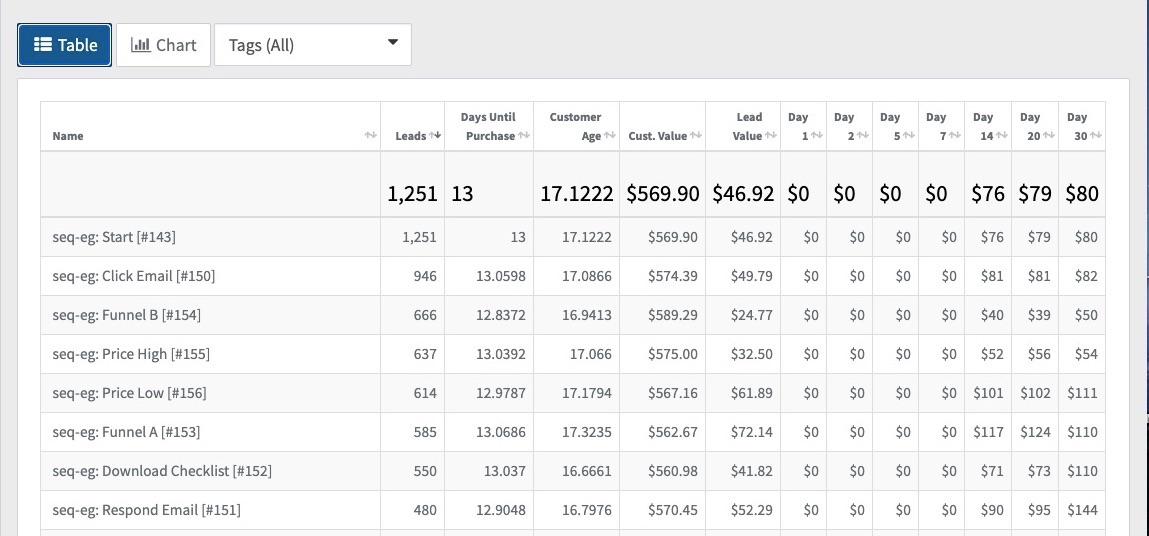Click lead value $24.77 for Funnel B
This screenshot has width=1149, height=536.
pos(752,315)
